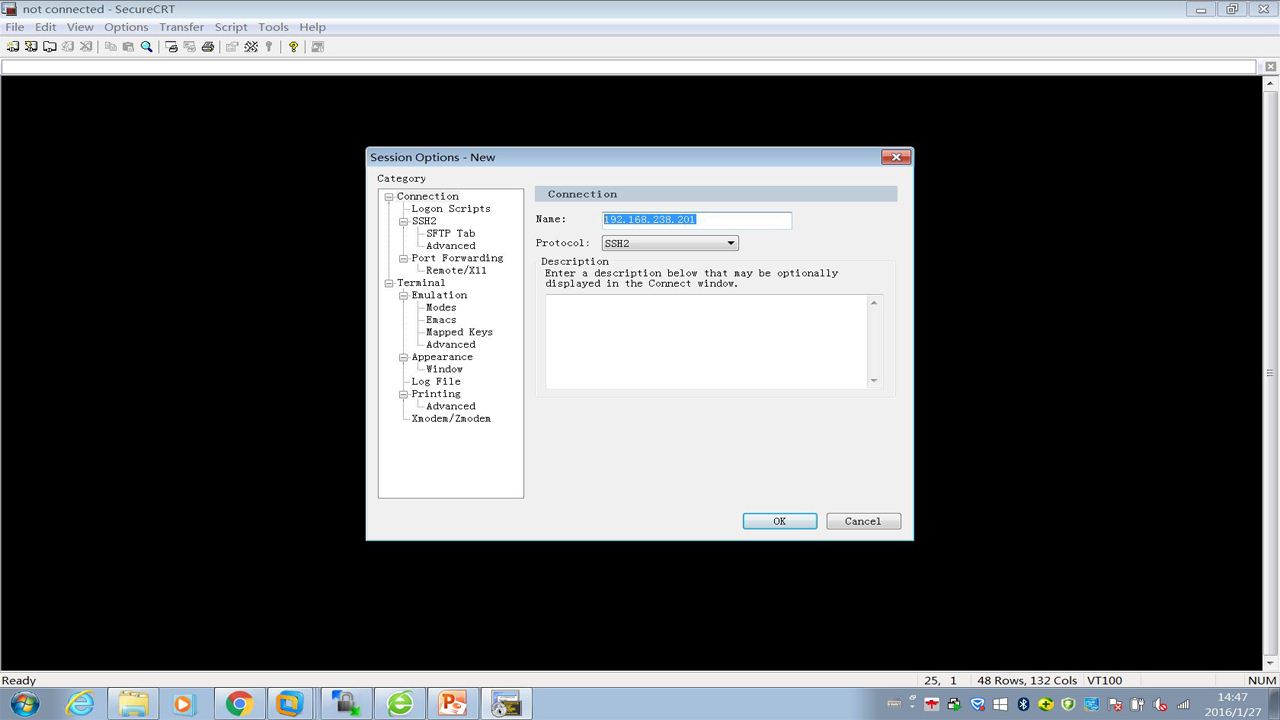Click the Copy toolbar icon

[111, 46]
